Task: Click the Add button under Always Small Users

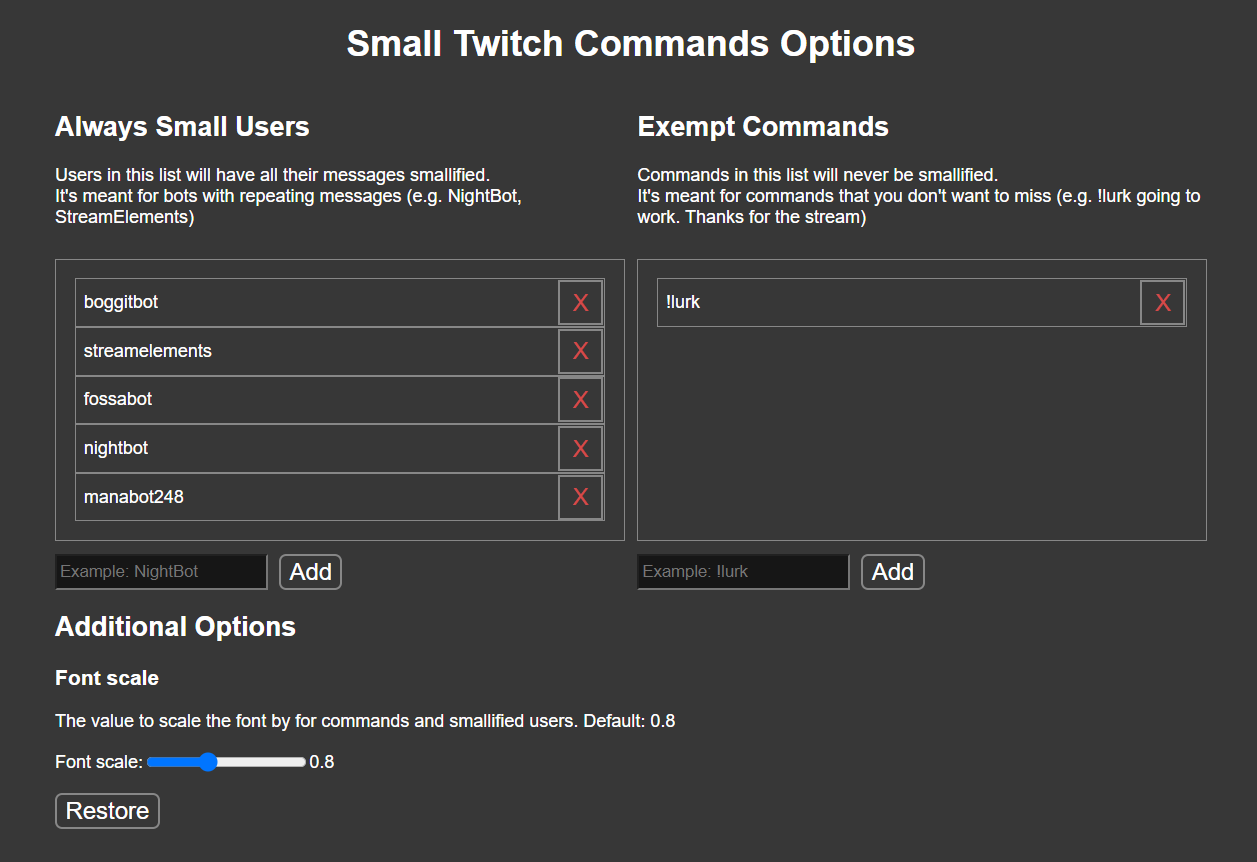Action: pos(310,571)
